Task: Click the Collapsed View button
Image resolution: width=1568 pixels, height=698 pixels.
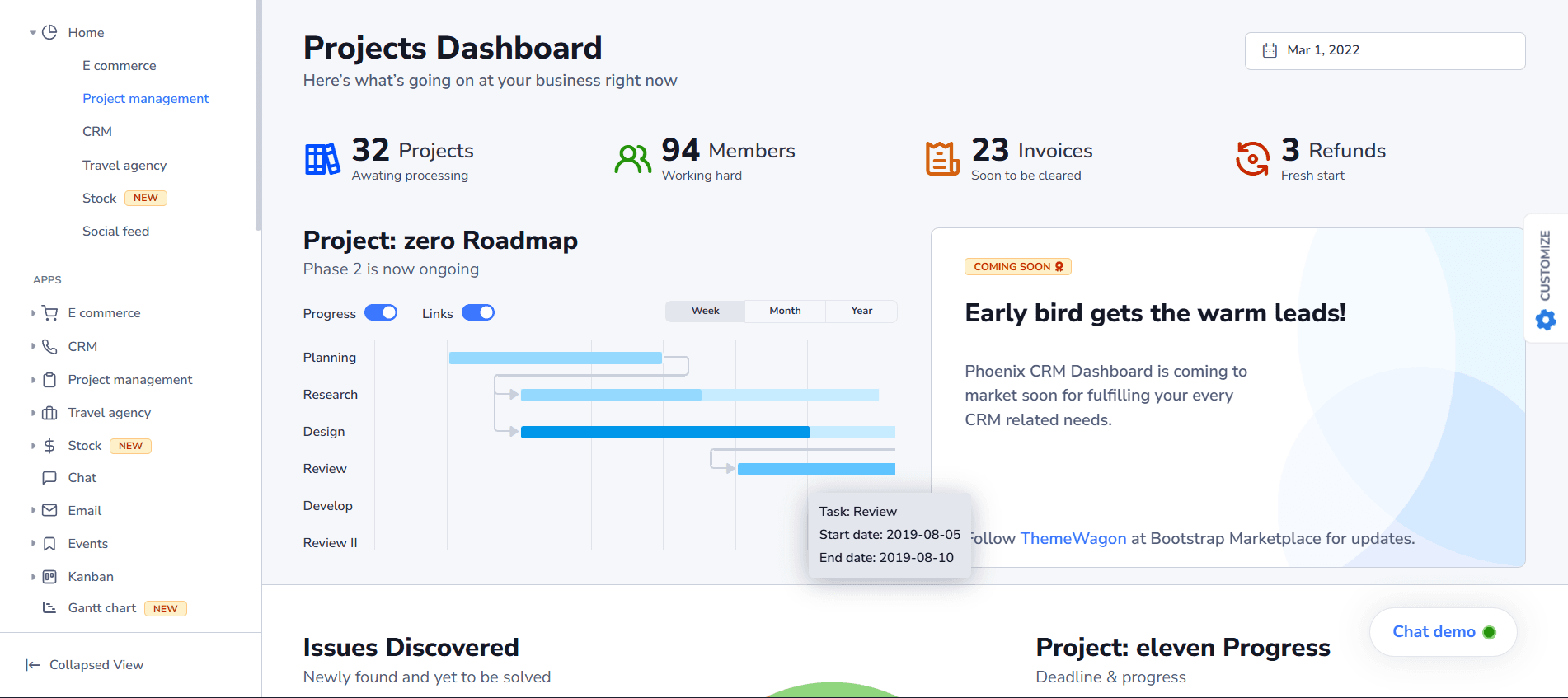Action: coord(85,665)
